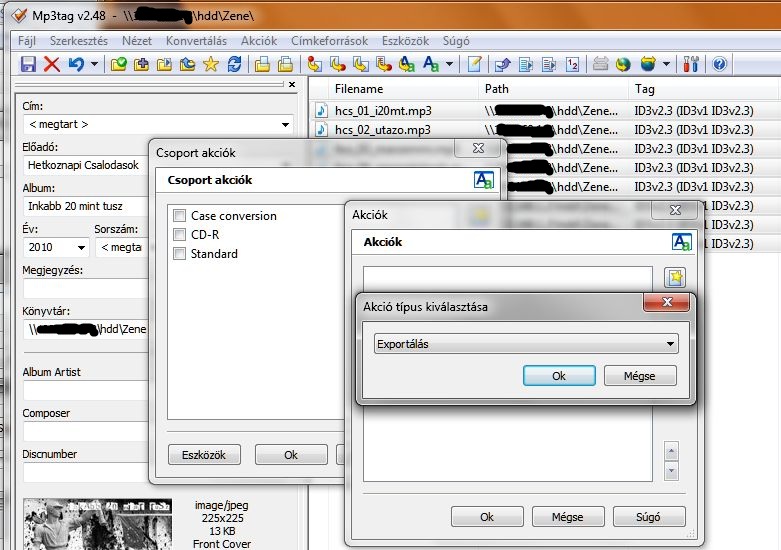Screen dimensions: 781x550
Task: Click the refresh folder icon in toolbar
Action: coord(234,64)
